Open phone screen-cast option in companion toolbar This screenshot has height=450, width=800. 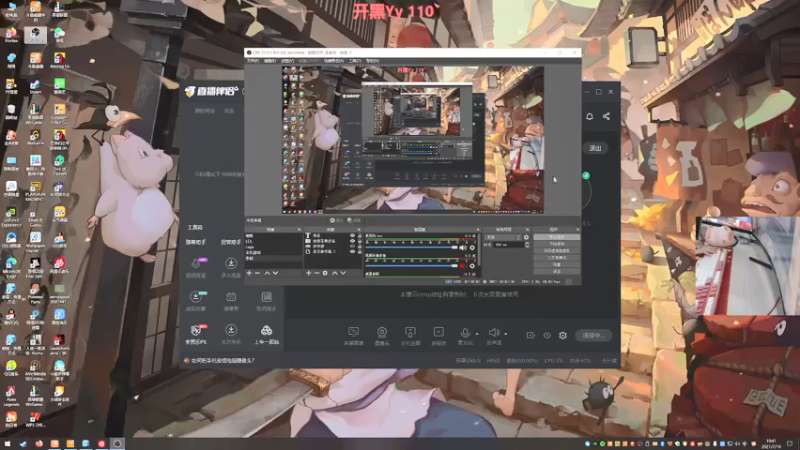pyautogui.click(x=410, y=335)
